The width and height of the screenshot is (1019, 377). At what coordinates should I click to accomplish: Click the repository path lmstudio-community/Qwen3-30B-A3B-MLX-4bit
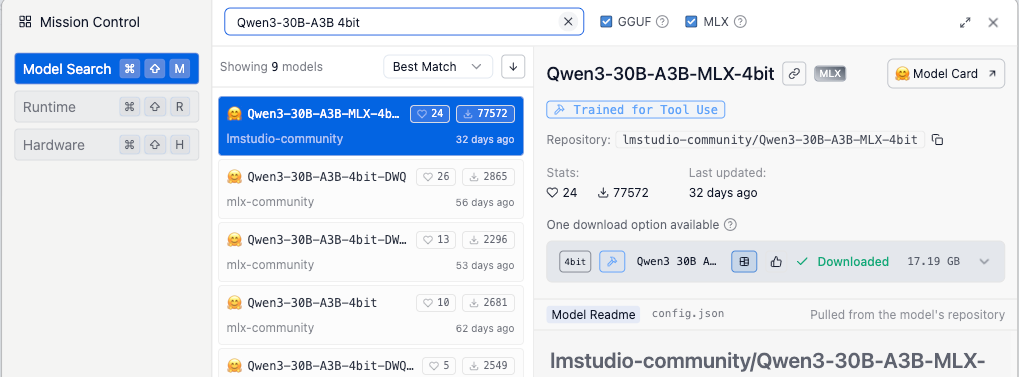pos(770,140)
